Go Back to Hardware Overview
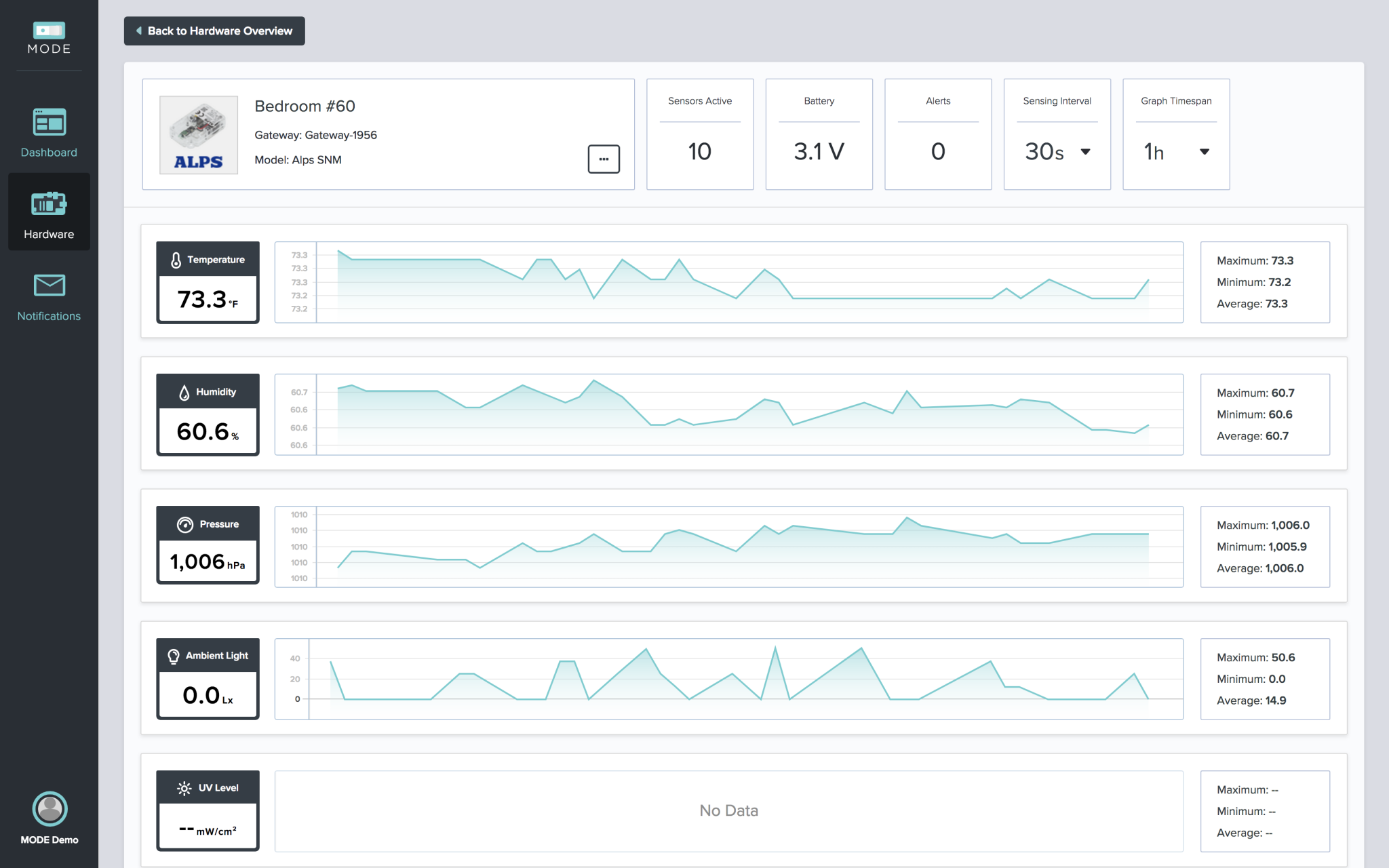The width and height of the screenshot is (1389, 868). tap(214, 31)
